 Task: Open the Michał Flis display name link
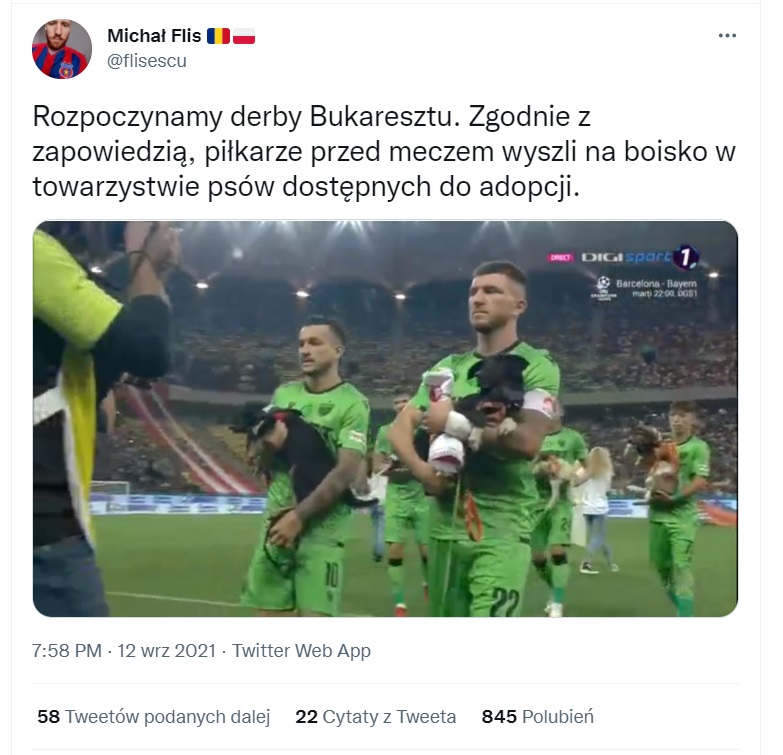tap(154, 36)
